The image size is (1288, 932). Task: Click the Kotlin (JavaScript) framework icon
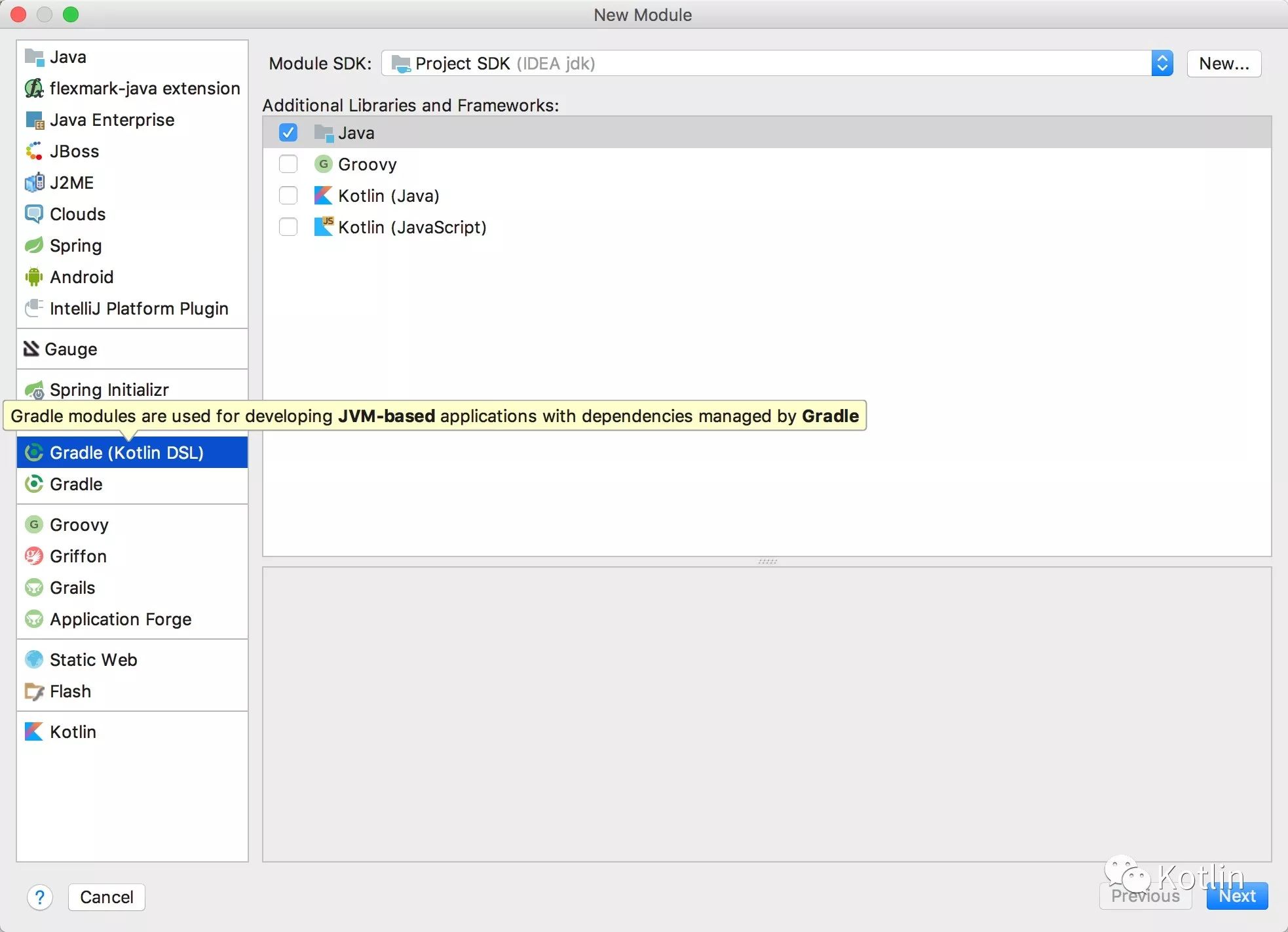pyautogui.click(x=324, y=227)
